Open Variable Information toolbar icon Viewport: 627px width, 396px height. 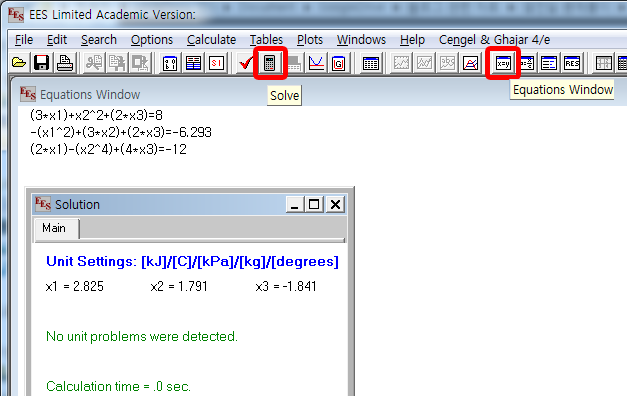pyautogui.click(x=170, y=63)
